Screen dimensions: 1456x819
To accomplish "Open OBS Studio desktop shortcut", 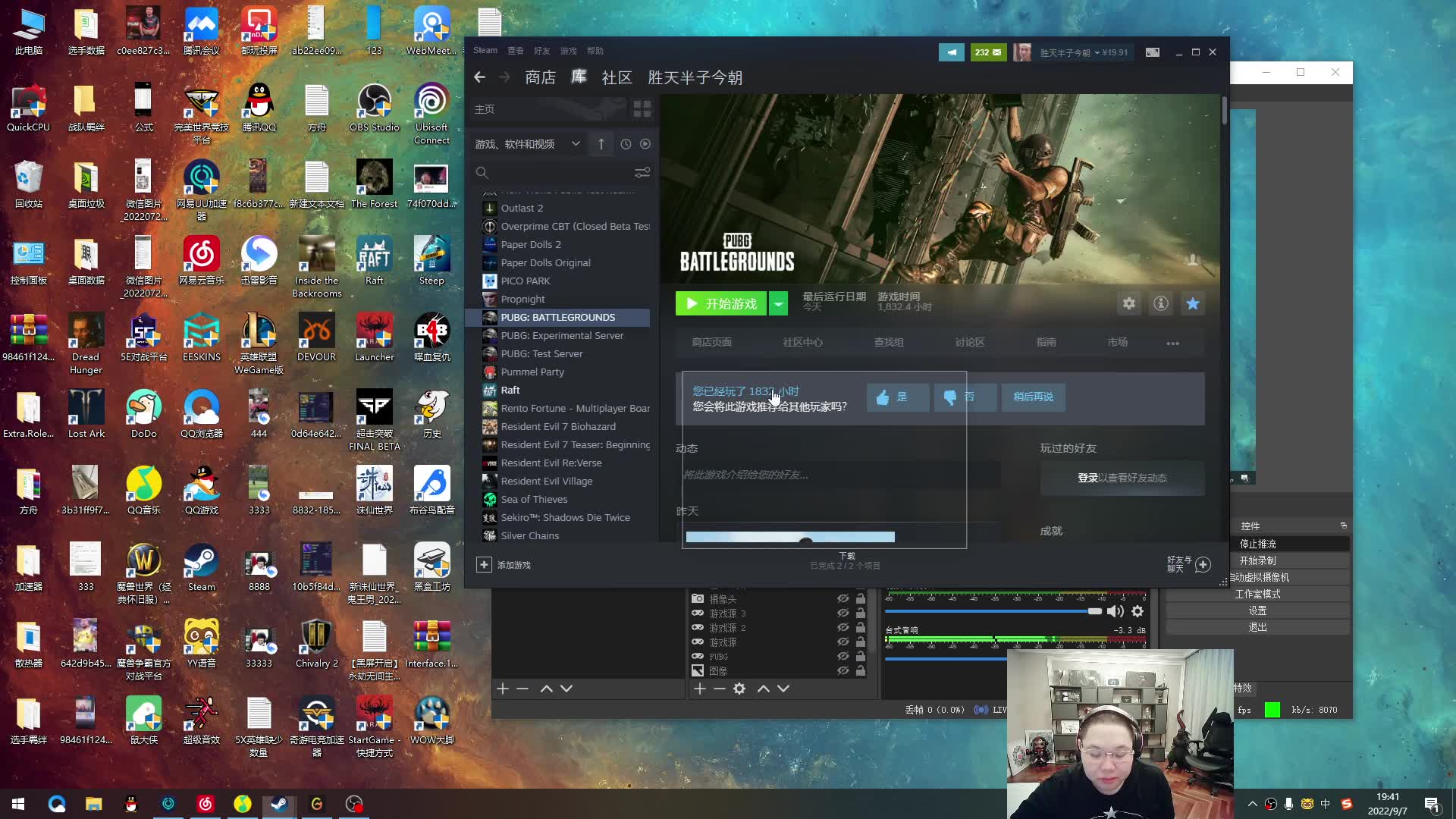I will (x=374, y=108).
